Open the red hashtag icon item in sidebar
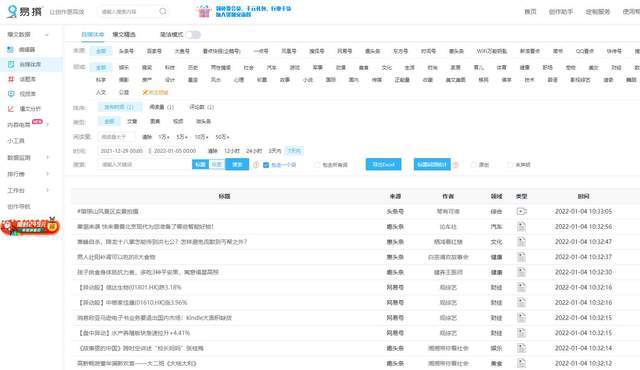Image resolution: width=640 pixels, height=370 pixels. (11, 79)
